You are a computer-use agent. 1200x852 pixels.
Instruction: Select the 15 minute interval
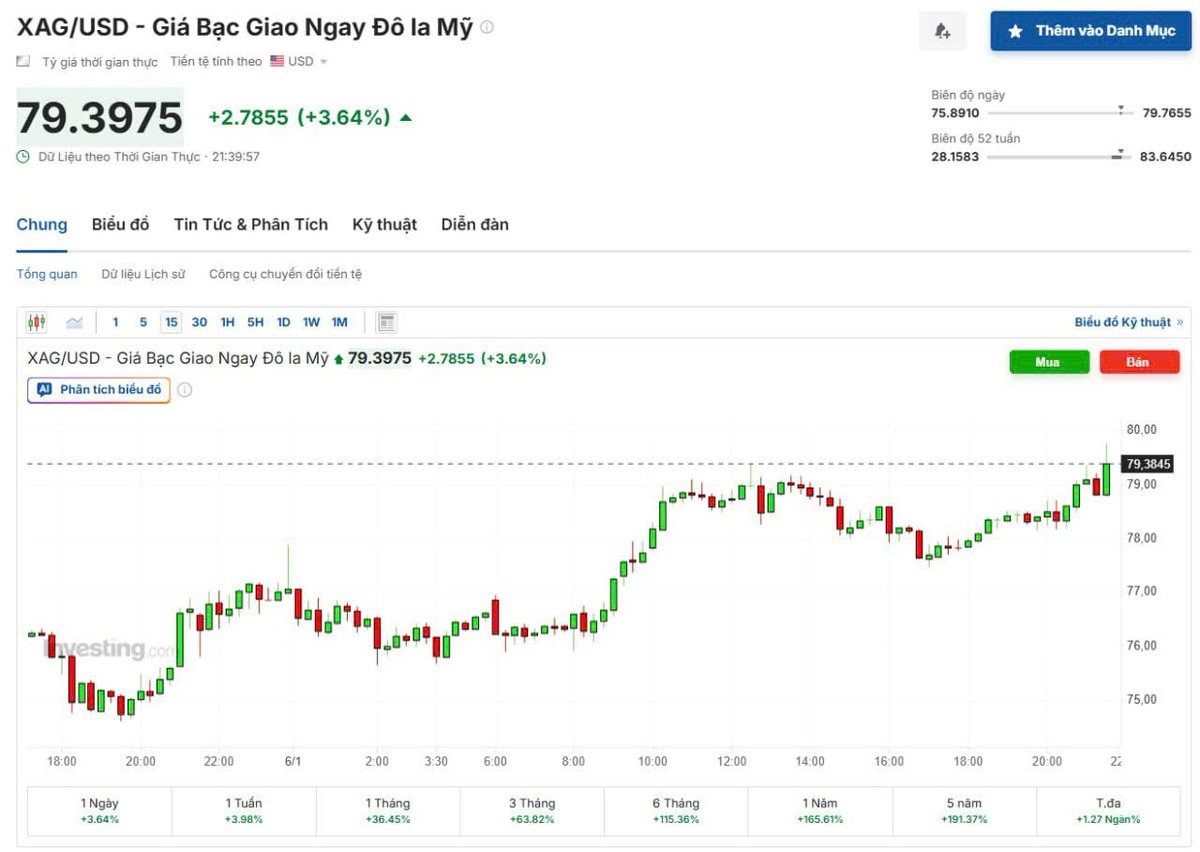[x=171, y=322]
